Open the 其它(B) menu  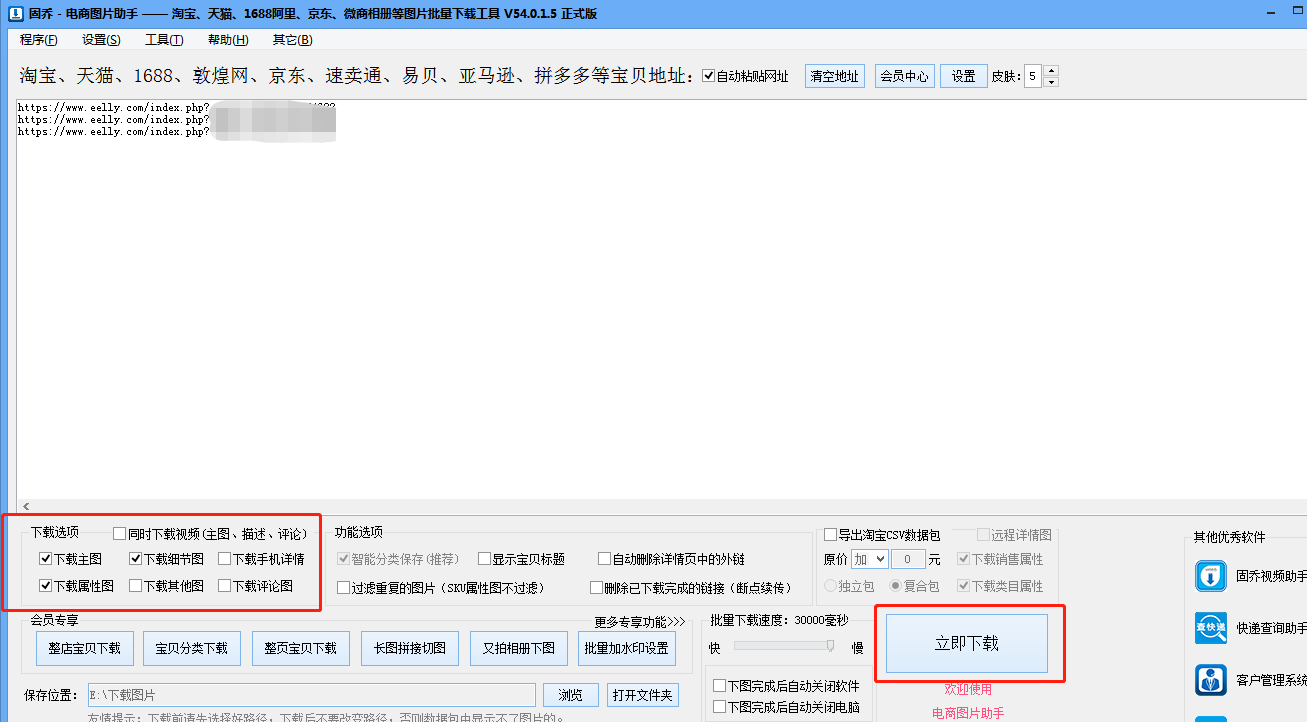292,40
